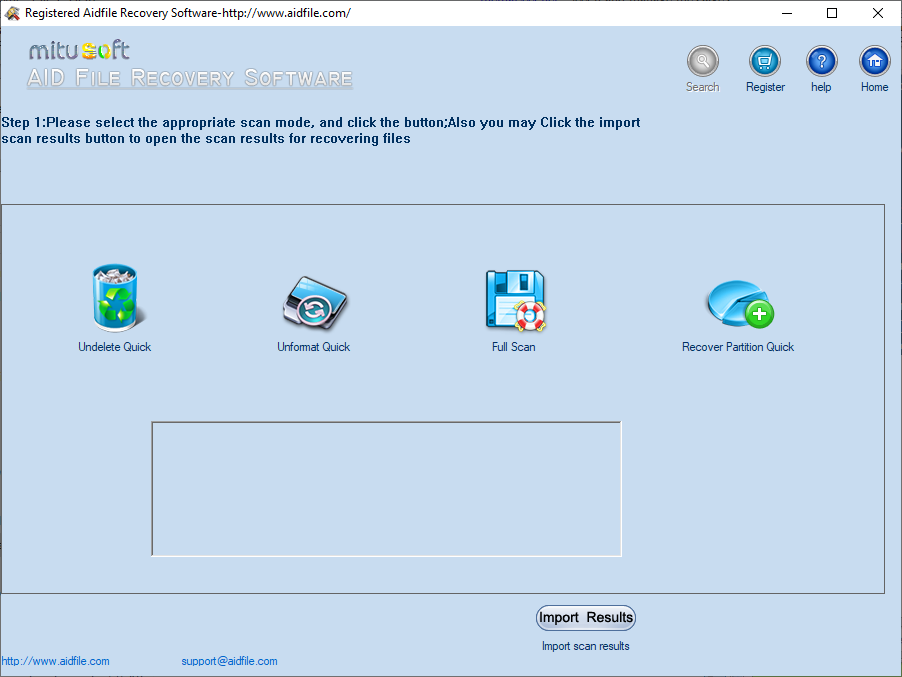
Task: Click the Undelete Quick caption text
Action: click(x=114, y=346)
